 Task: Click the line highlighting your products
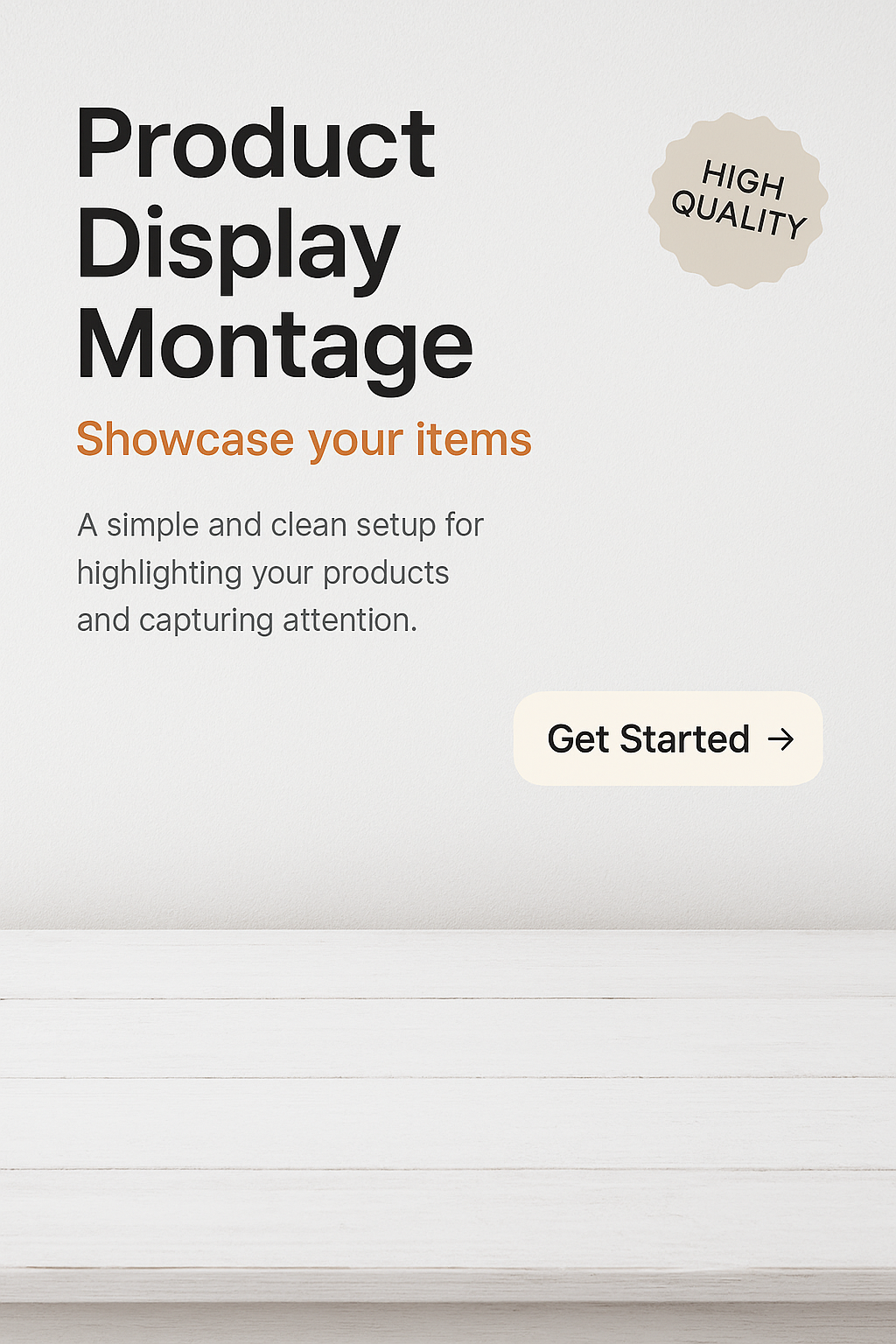tap(262, 573)
